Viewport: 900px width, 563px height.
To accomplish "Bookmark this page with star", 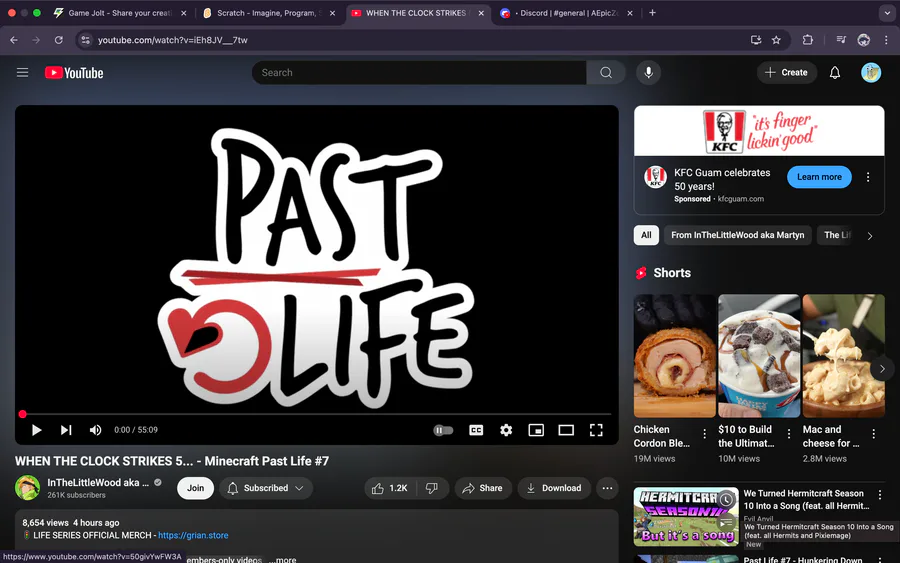I will [776, 40].
